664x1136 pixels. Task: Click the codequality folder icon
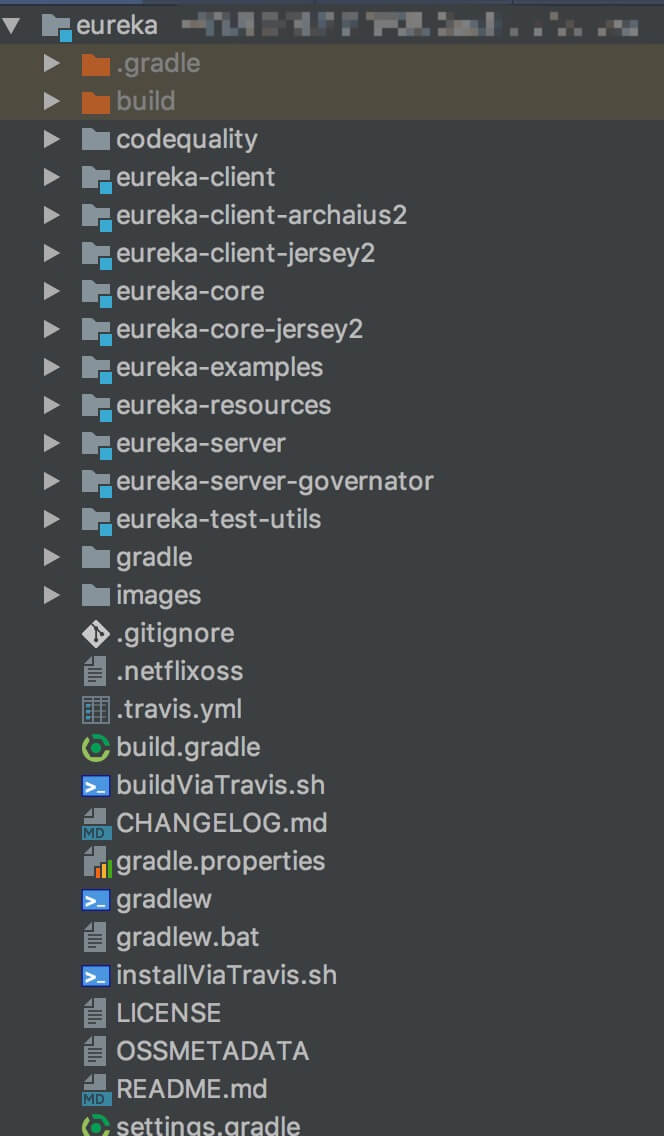point(96,139)
